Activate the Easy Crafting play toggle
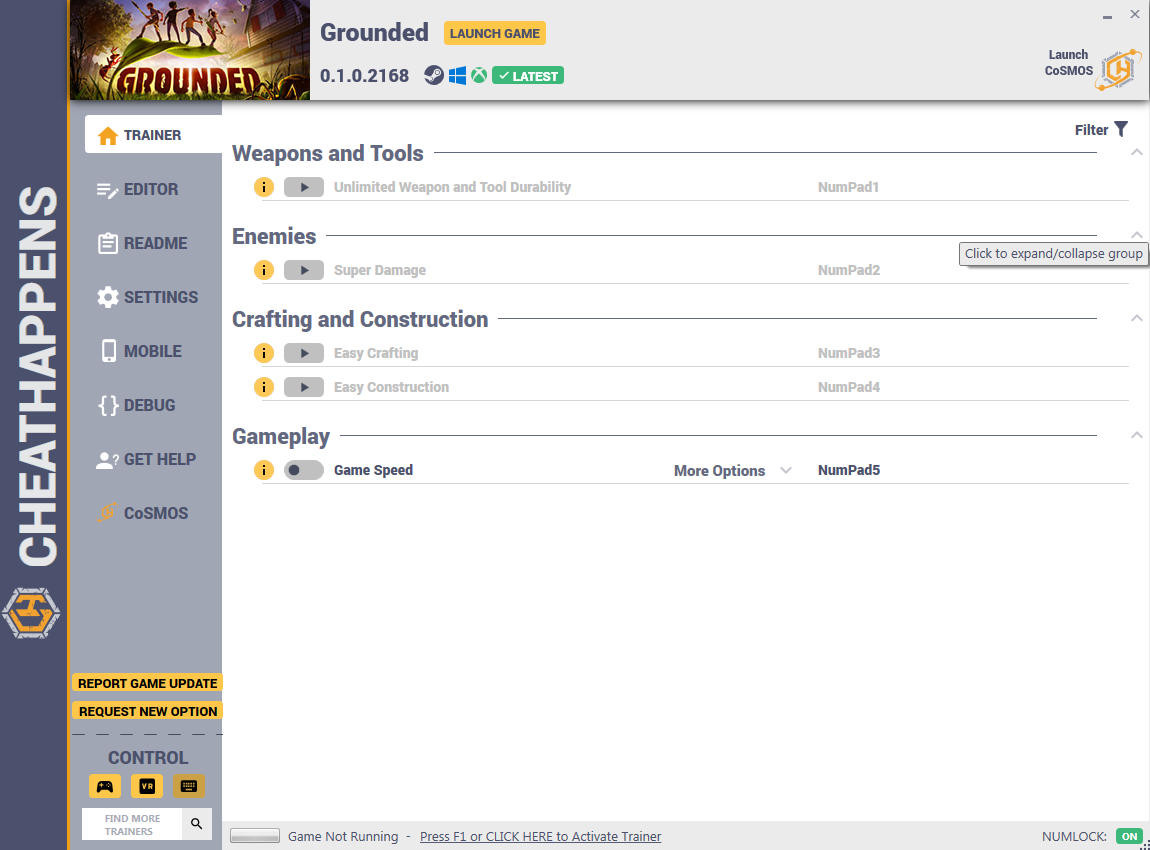The height and width of the screenshot is (850, 1150). (x=304, y=353)
